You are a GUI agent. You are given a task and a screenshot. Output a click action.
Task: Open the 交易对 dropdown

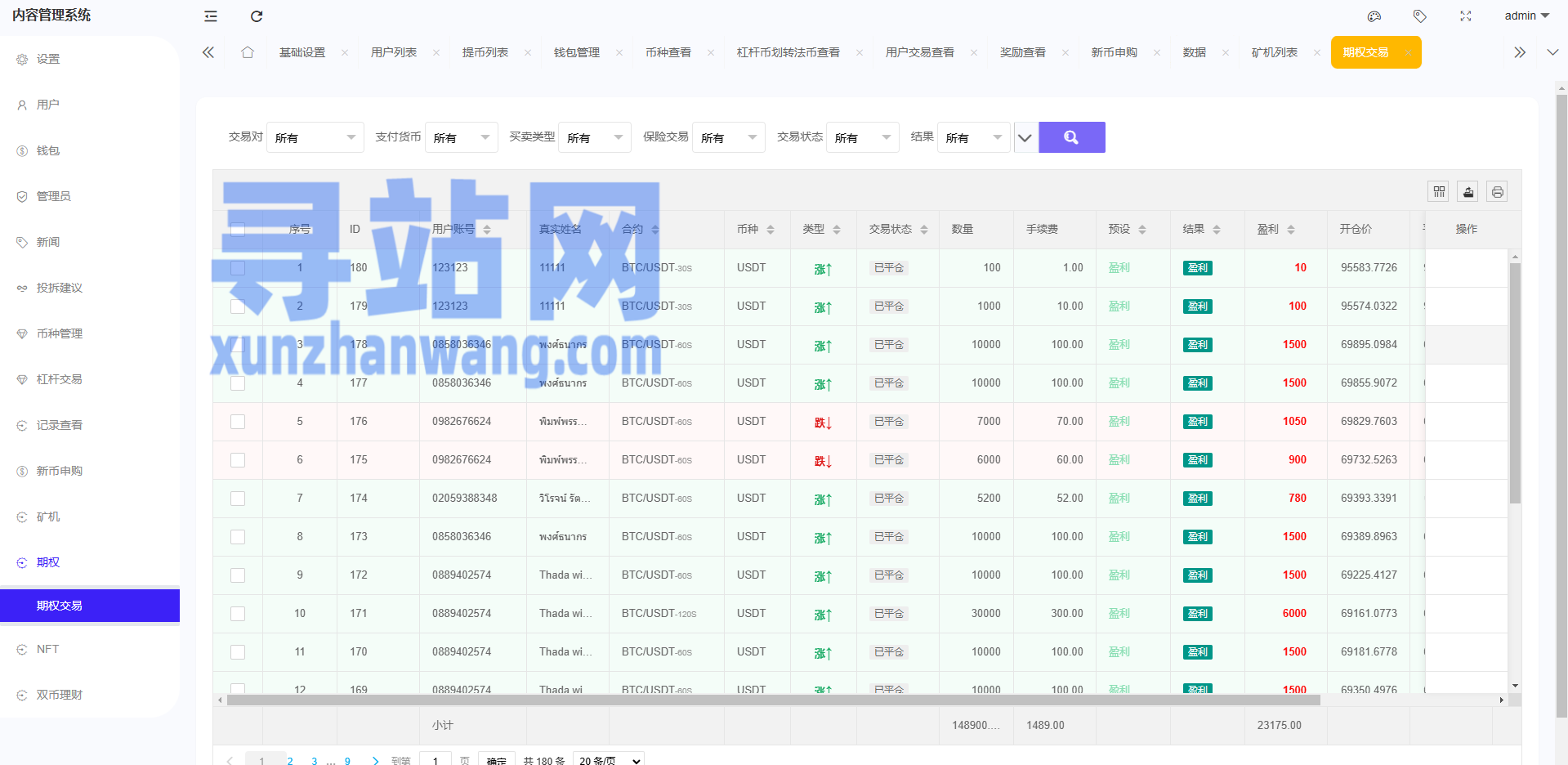click(315, 137)
